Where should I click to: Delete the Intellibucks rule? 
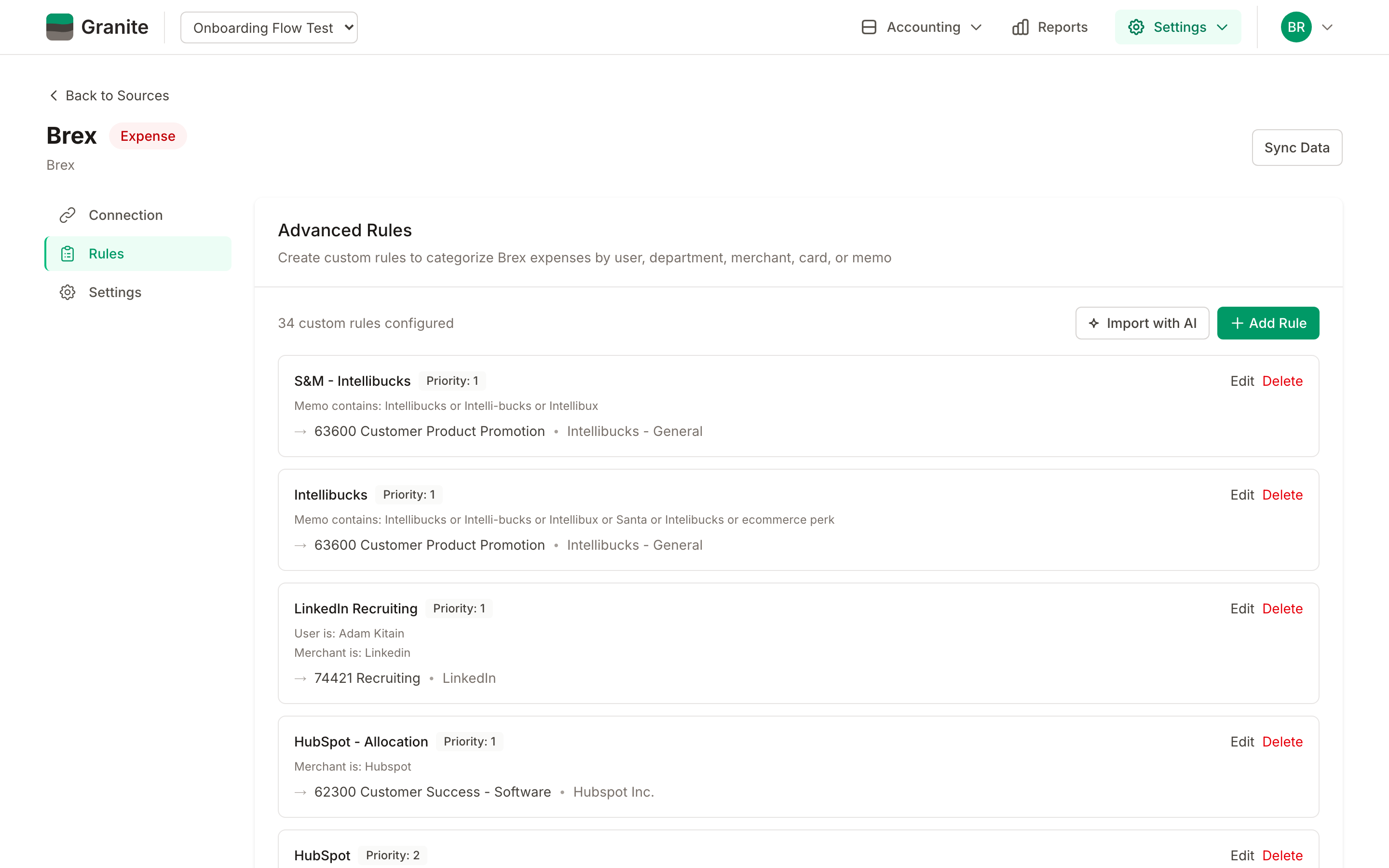(x=1282, y=495)
